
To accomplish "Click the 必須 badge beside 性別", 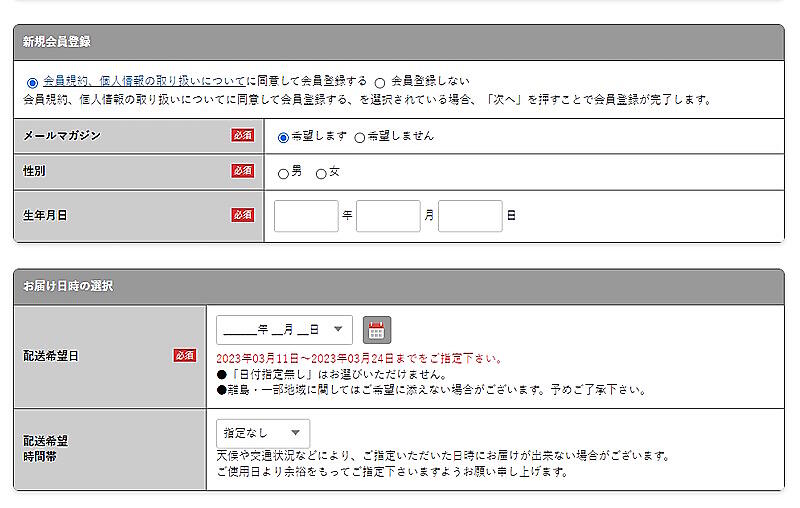I will 243,171.
